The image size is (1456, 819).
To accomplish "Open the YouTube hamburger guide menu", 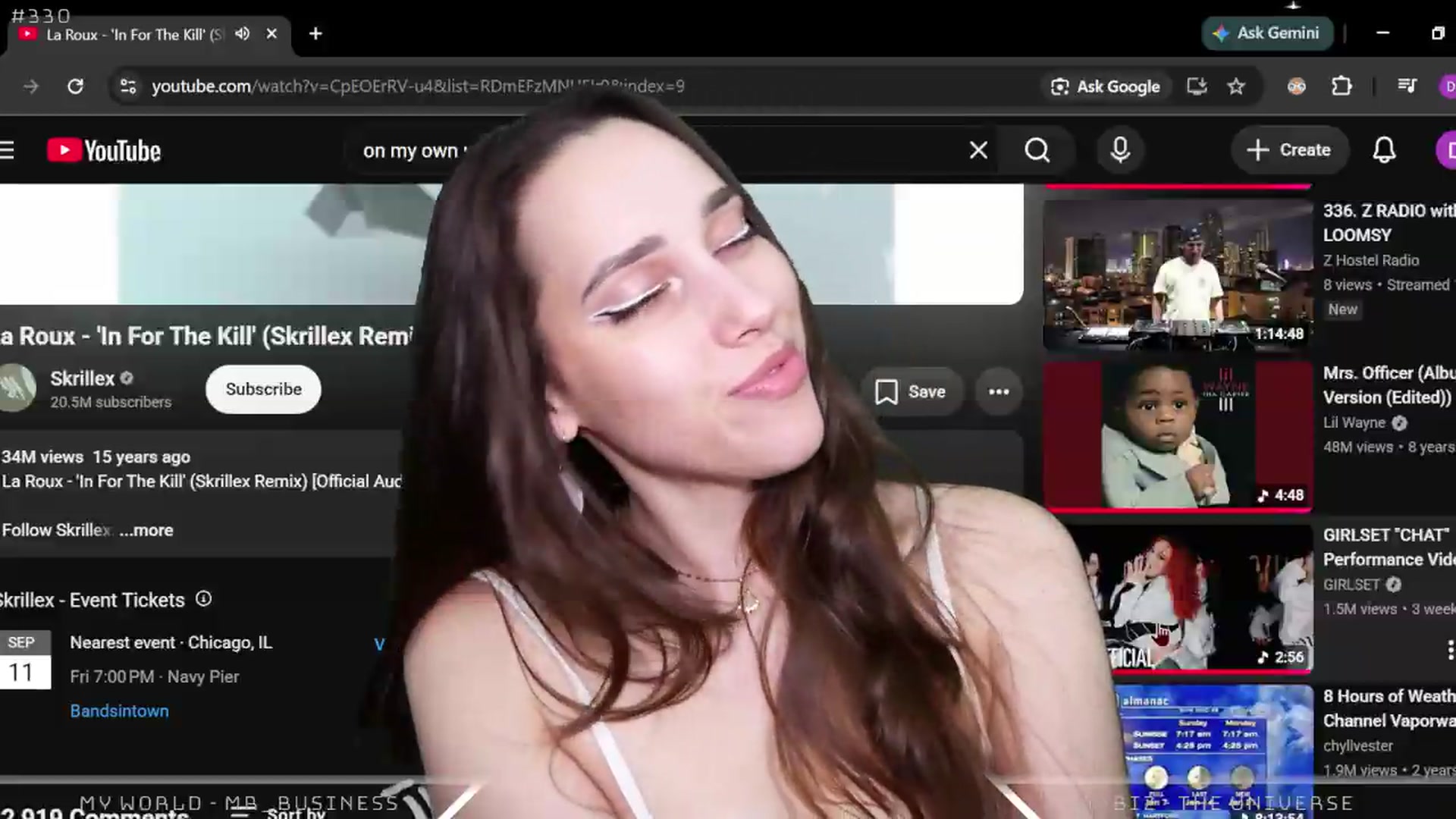I will [8, 150].
